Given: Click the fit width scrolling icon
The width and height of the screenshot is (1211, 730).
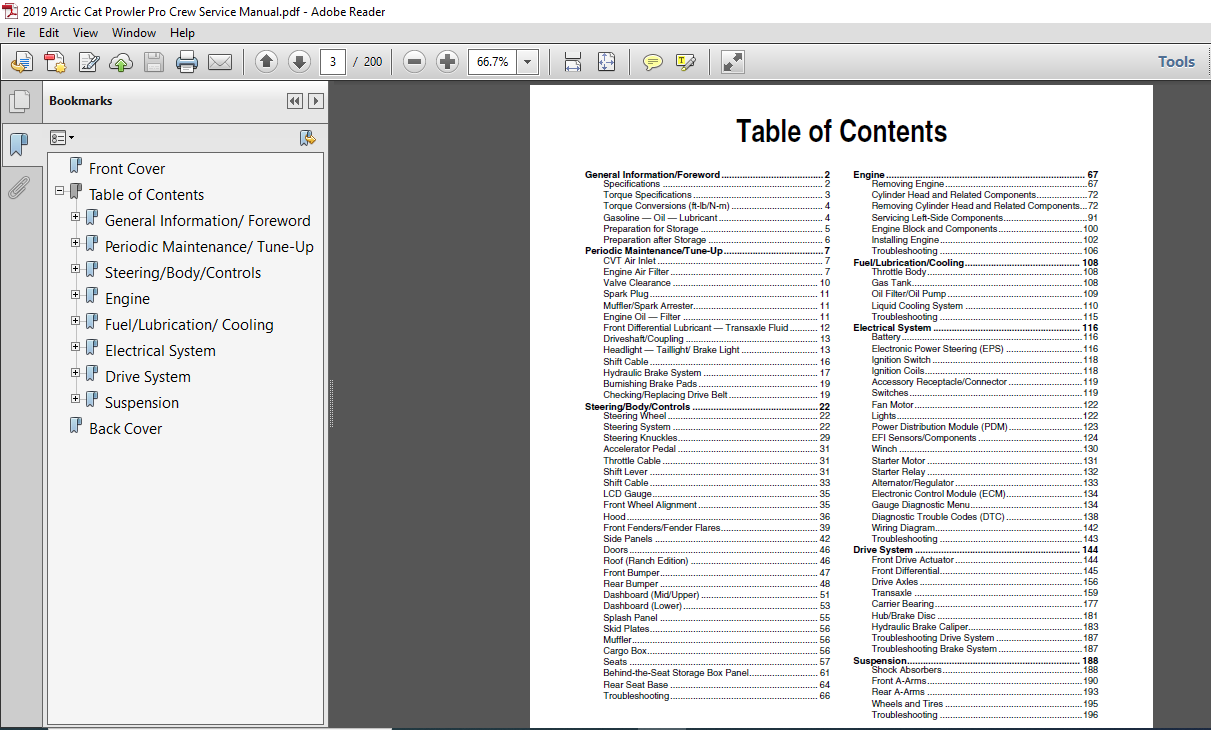Looking at the screenshot, I should [x=573, y=62].
